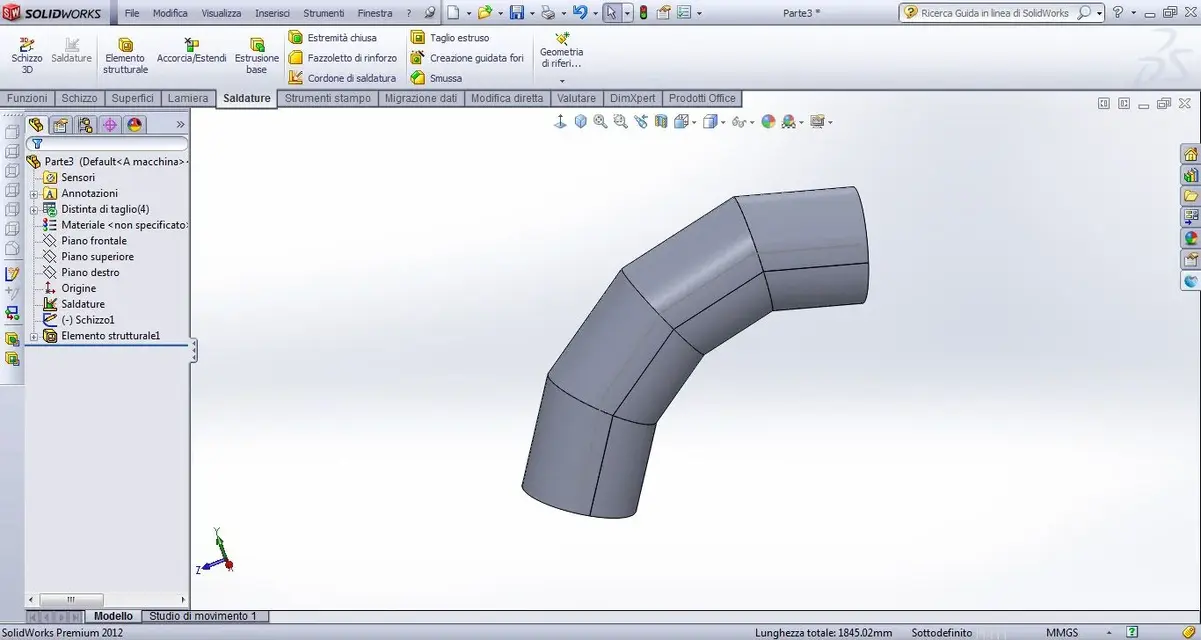The image size is (1201, 640).
Task: Select the Schizzo 3D tool
Action: (x=27, y=54)
